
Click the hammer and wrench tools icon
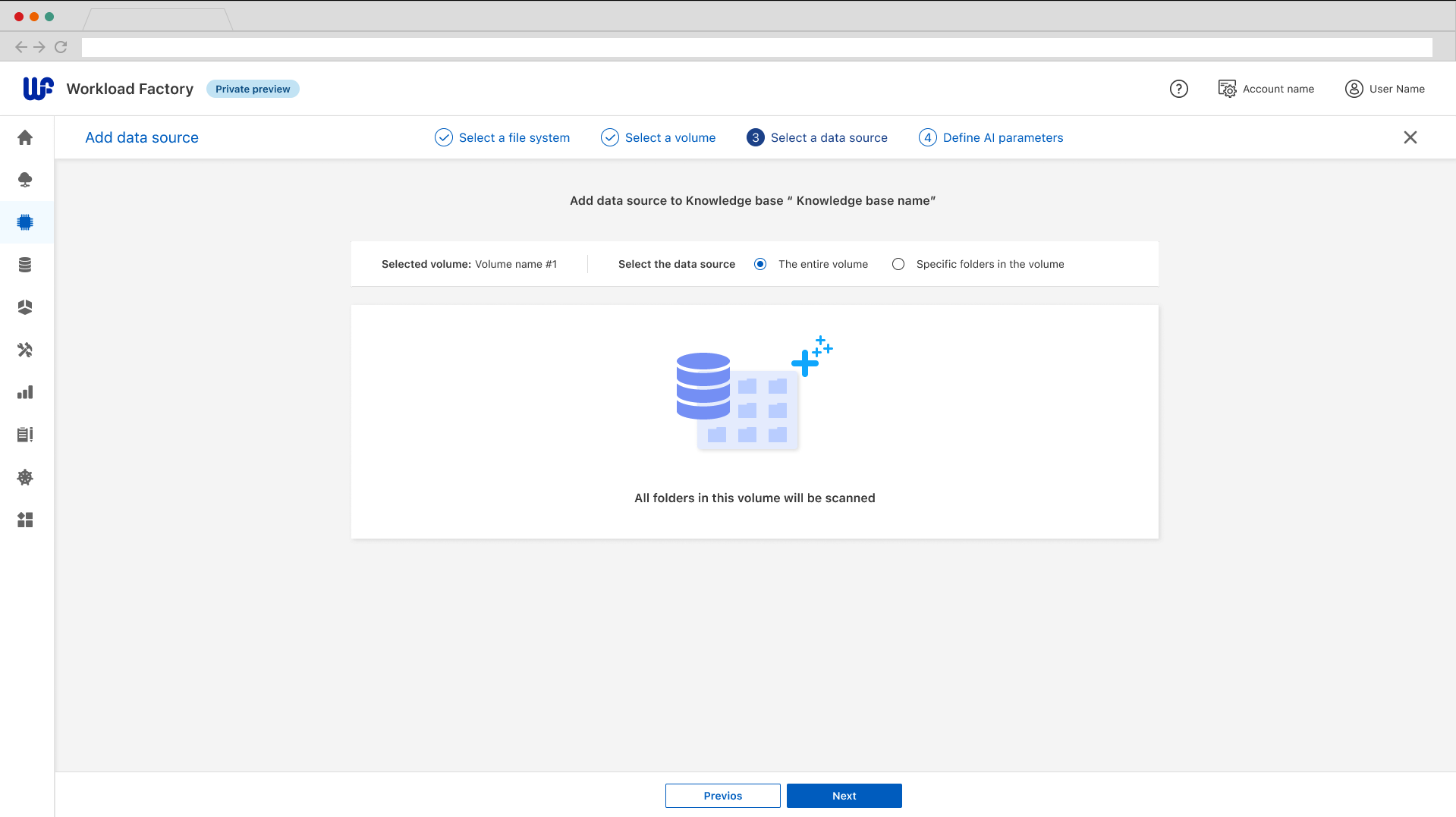point(25,350)
